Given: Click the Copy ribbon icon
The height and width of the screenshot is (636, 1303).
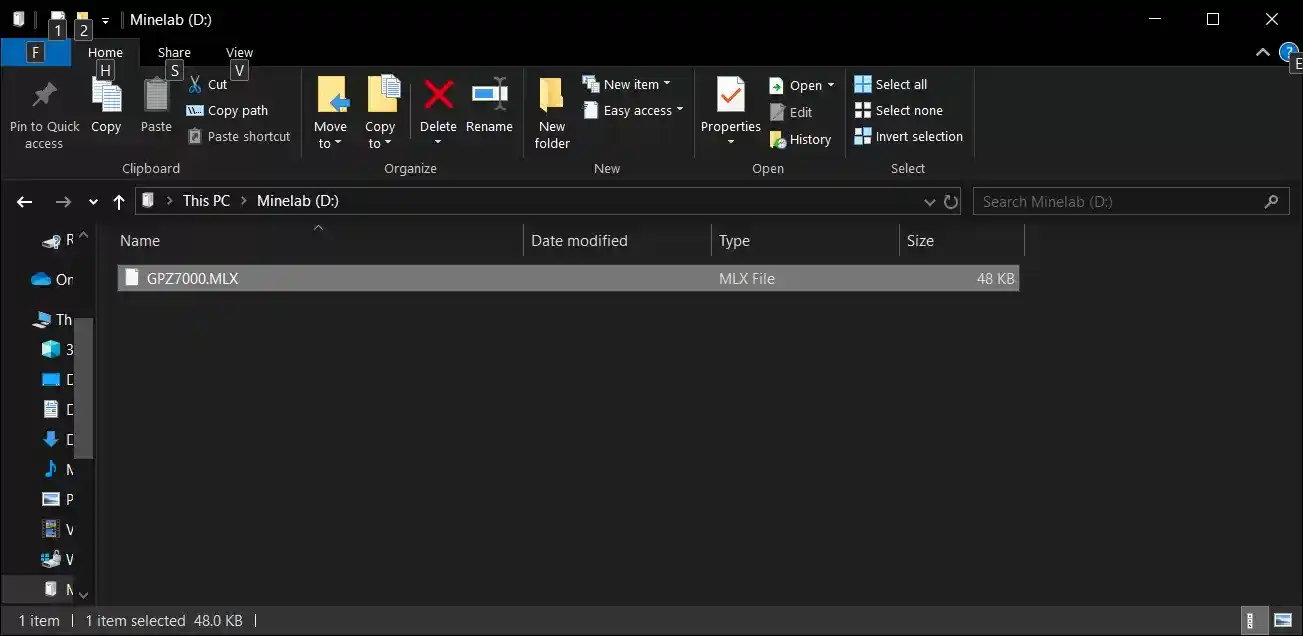Looking at the screenshot, I should coord(106,96).
